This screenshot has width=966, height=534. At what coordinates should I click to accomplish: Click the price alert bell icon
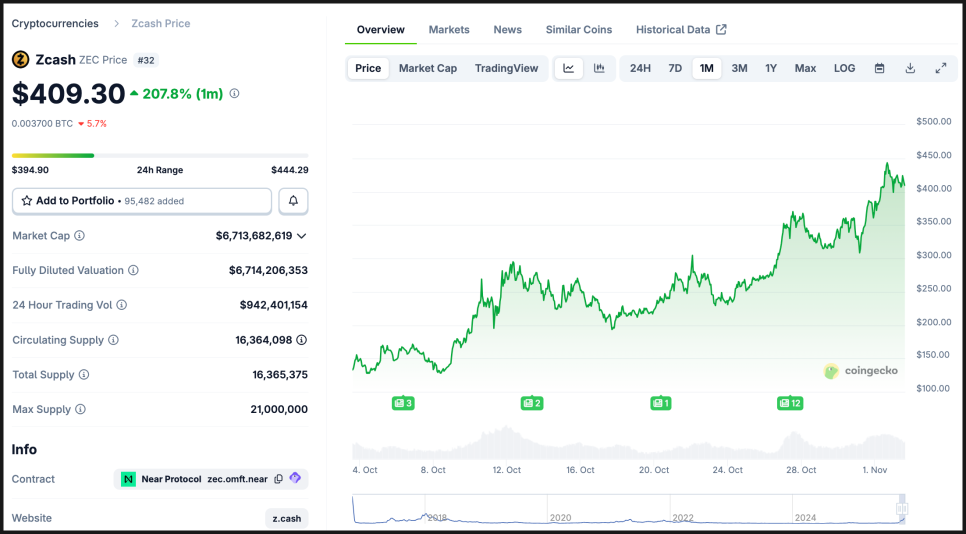pyautogui.click(x=293, y=201)
